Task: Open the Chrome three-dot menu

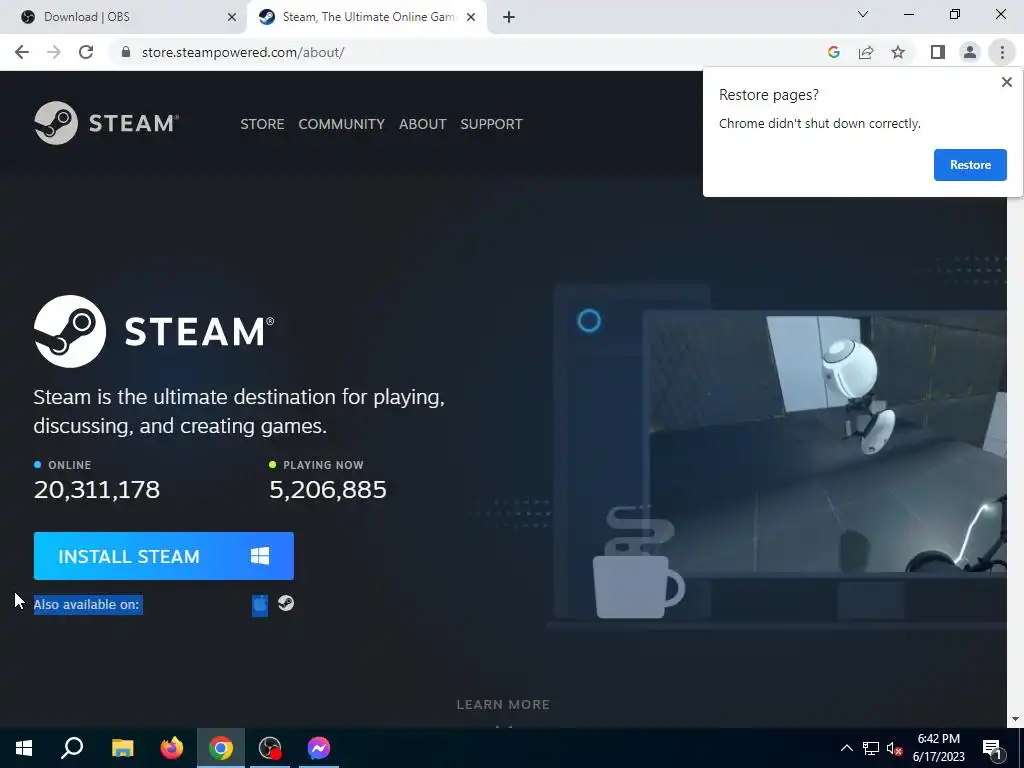Action: click(1002, 52)
